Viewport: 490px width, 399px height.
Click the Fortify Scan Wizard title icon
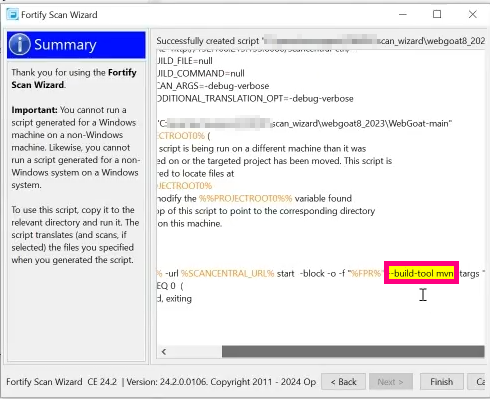click(x=13, y=15)
